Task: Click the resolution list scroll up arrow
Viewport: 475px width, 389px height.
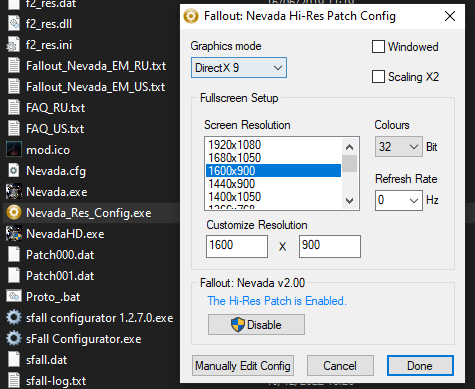Action: (x=349, y=147)
